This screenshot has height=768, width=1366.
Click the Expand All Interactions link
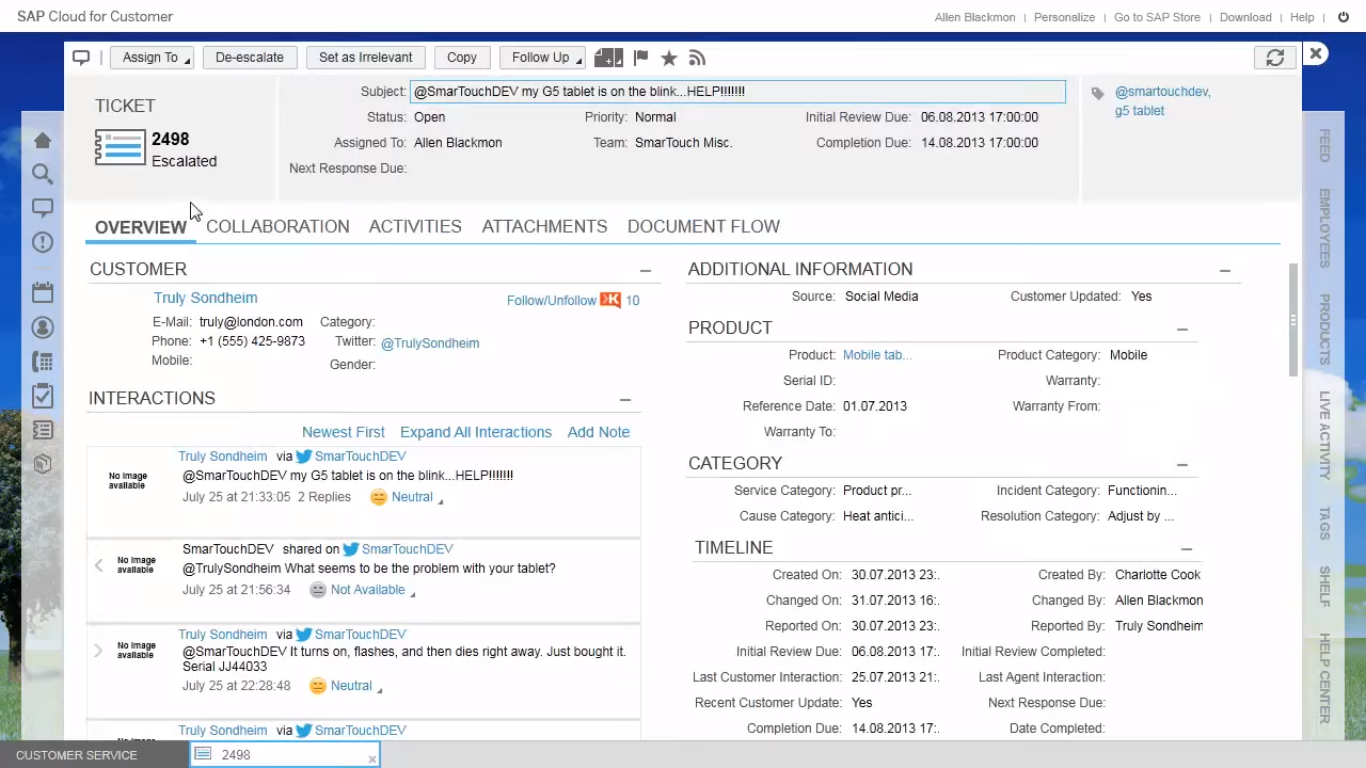click(x=475, y=432)
